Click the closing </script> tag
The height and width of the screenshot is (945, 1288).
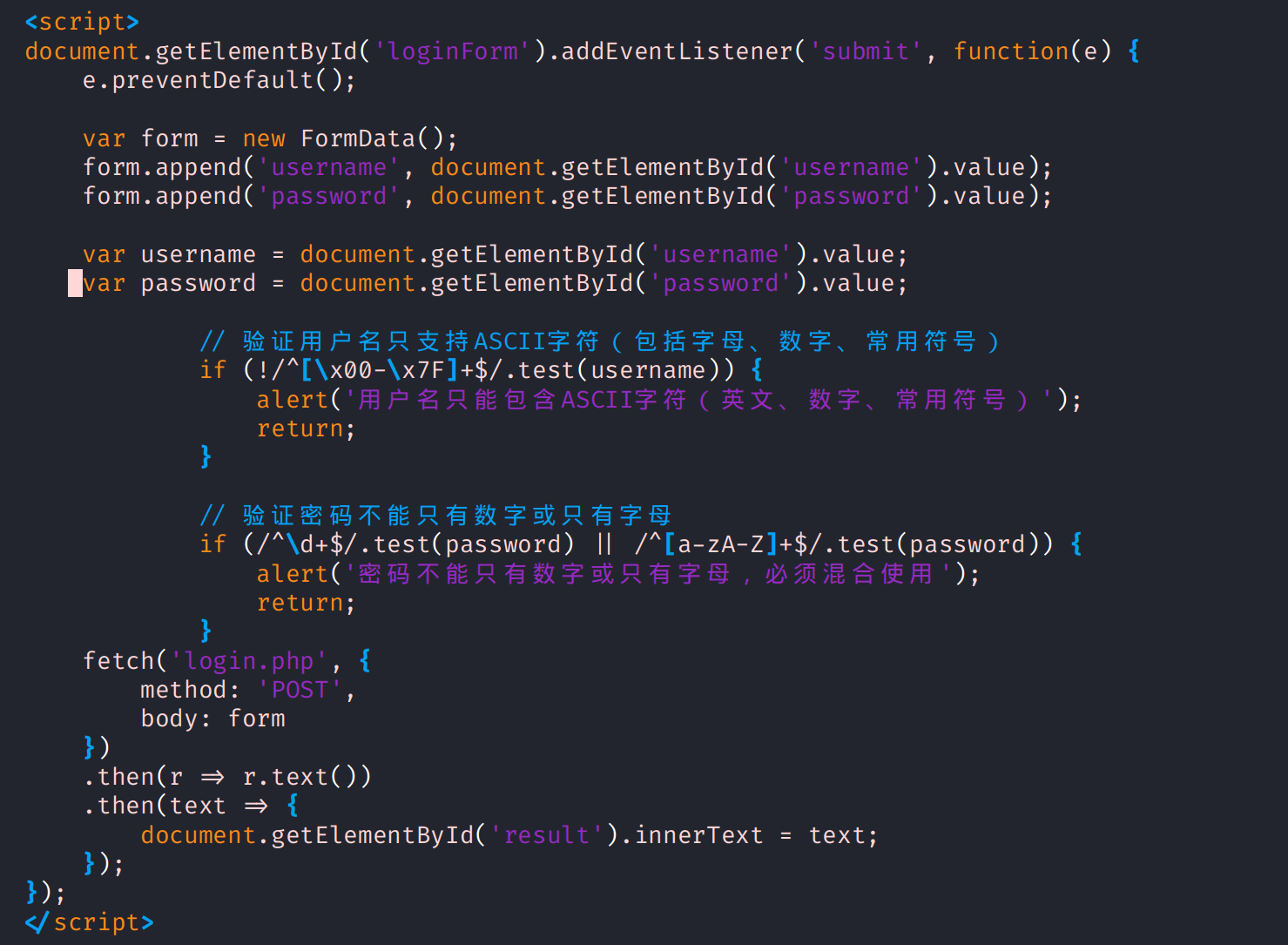click(90, 922)
